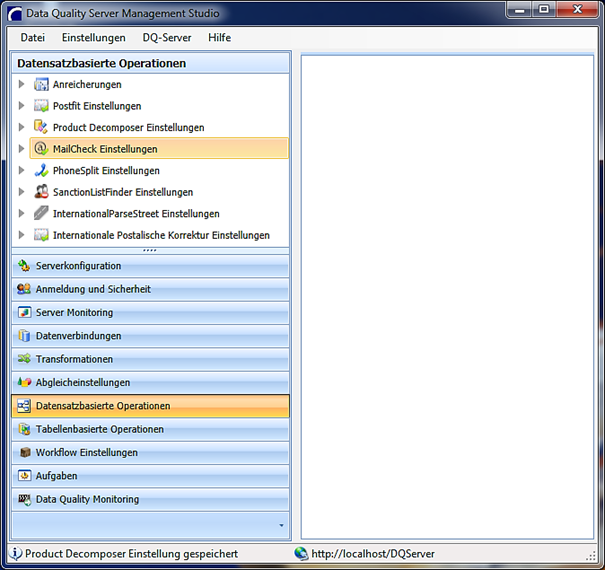Expand the MailCheck Einstellungen node
Image resolution: width=605 pixels, height=570 pixels.
(x=22, y=149)
